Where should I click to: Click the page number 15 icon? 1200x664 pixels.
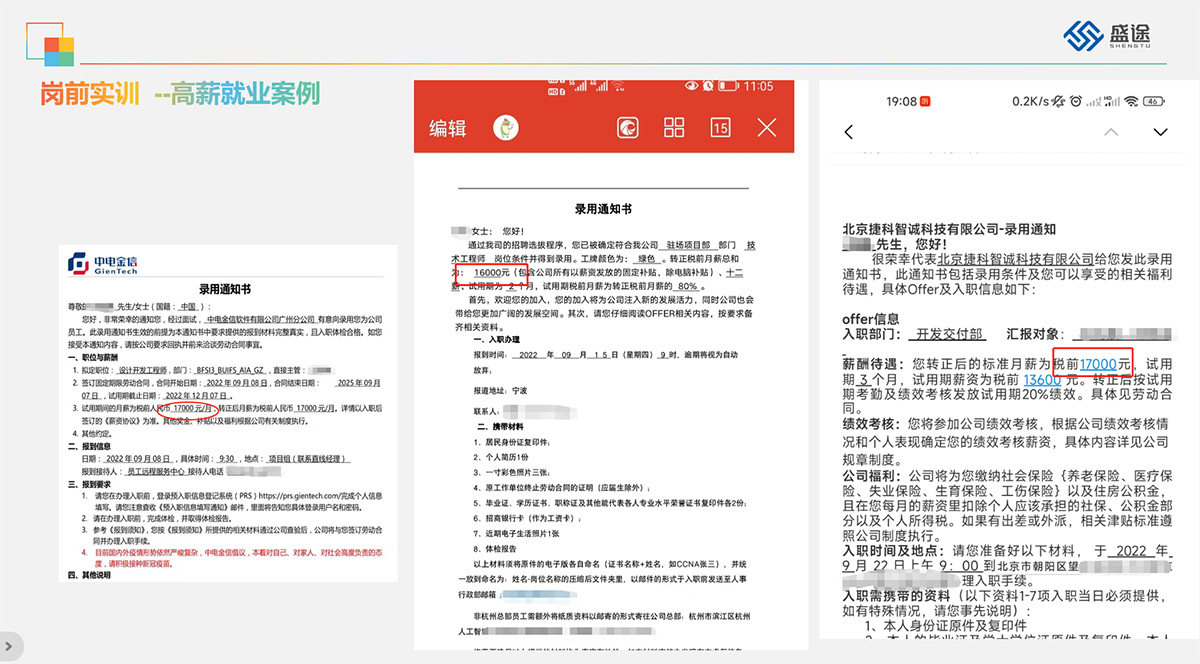(720, 127)
